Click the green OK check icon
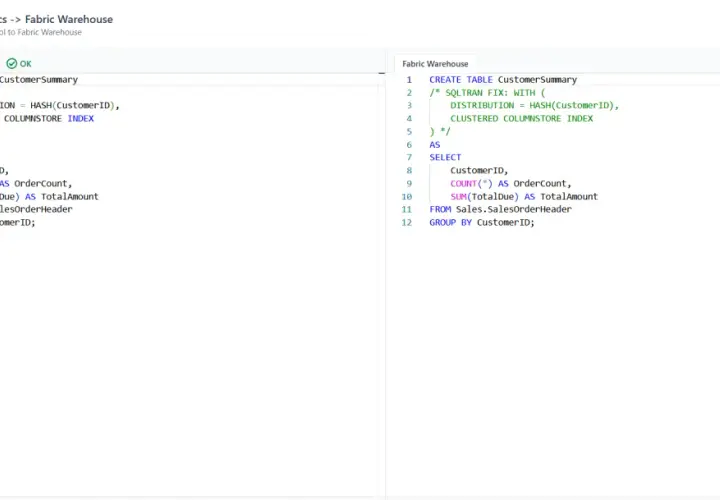 [12, 63]
